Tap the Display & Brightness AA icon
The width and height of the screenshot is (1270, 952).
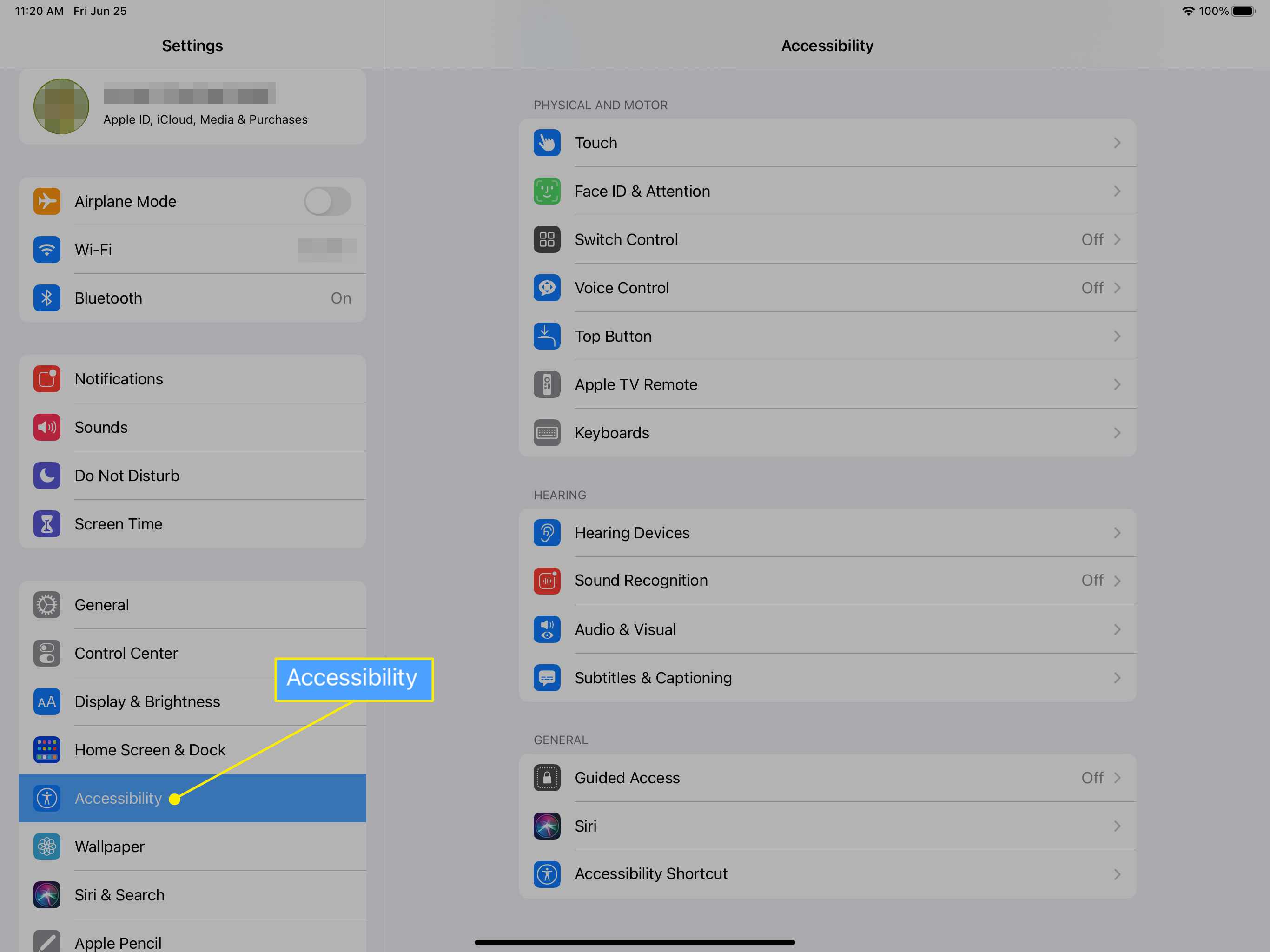pyautogui.click(x=46, y=701)
